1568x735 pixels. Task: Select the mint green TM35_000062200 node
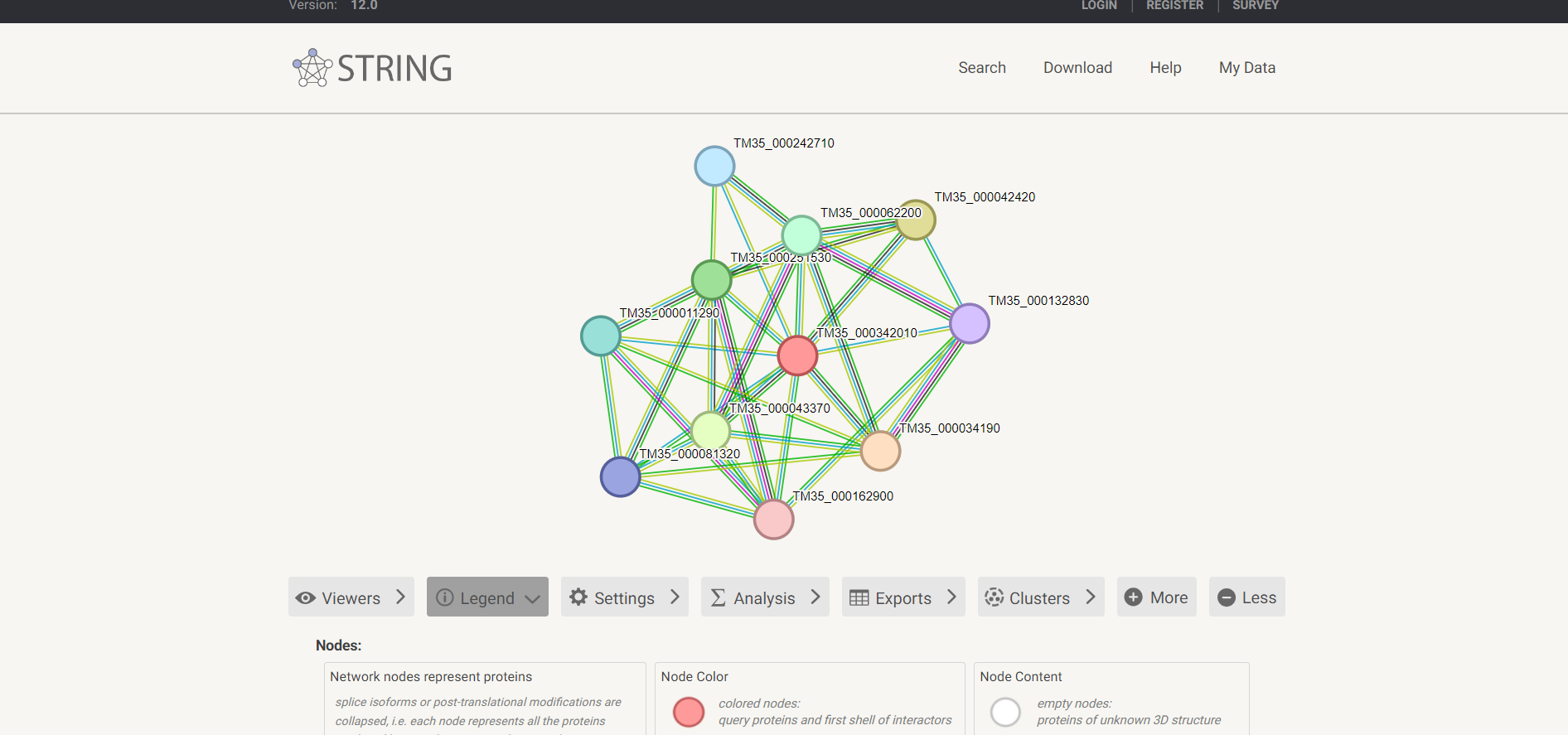click(801, 235)
